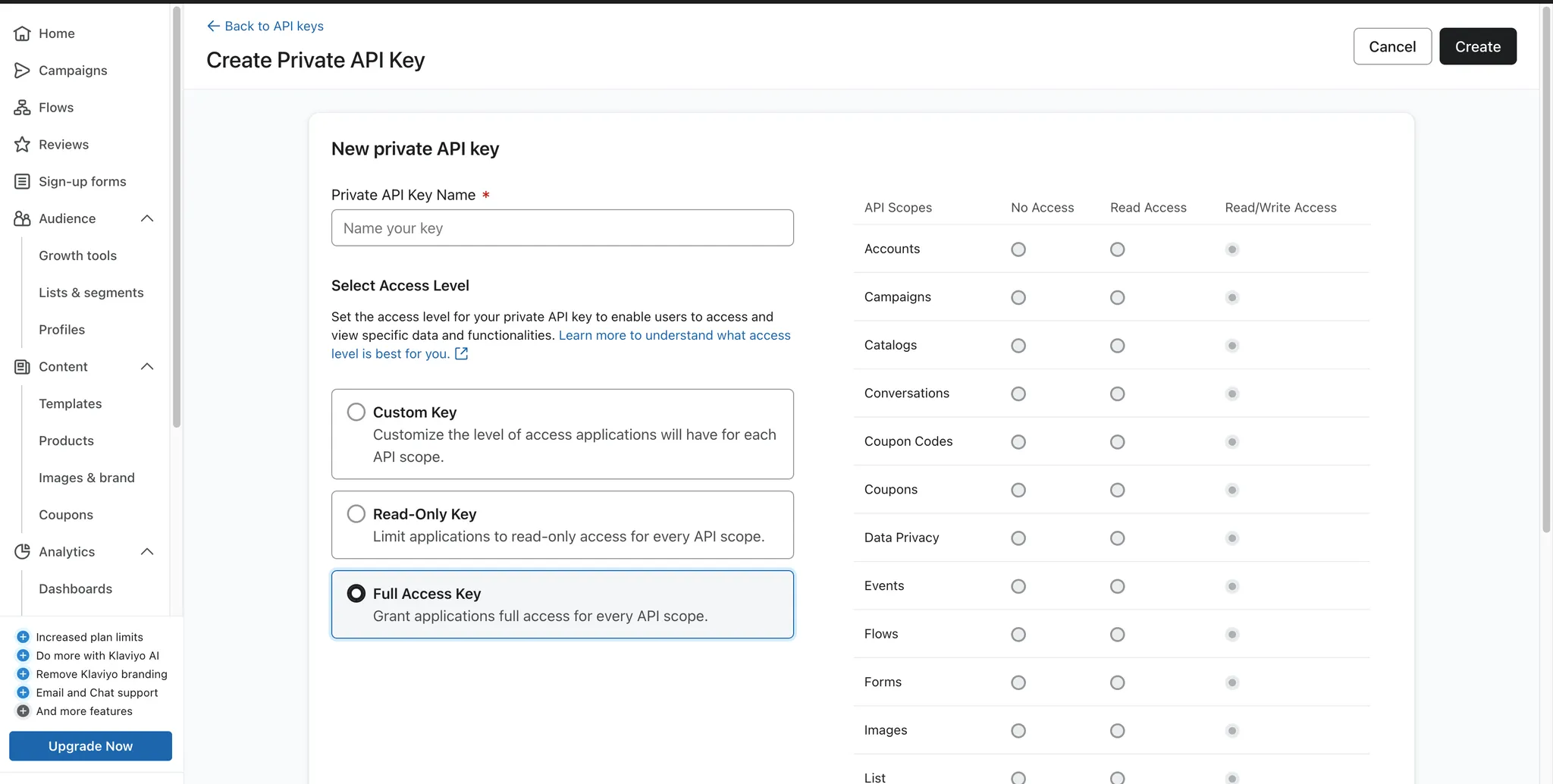Open Lists & segments
1553x784 pixels.
[91, 293]
